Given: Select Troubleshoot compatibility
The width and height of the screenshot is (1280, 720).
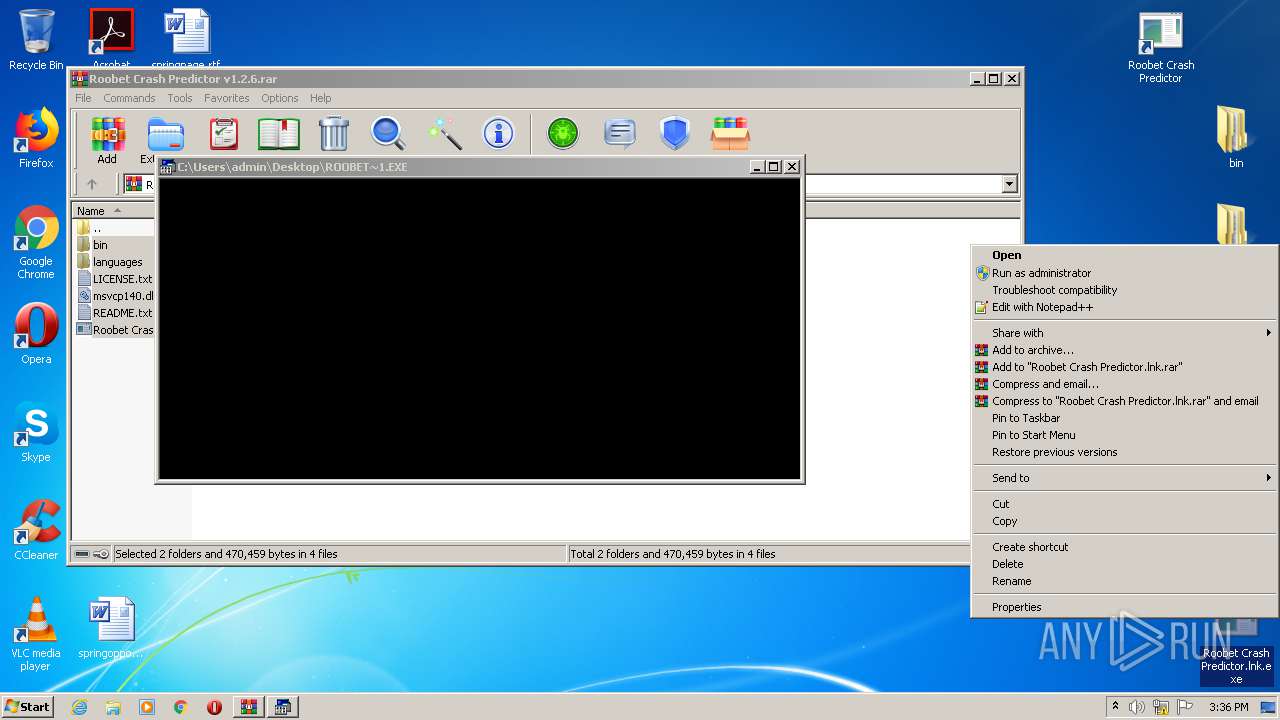Looking at the screenshot, I should click(1125, 290).
